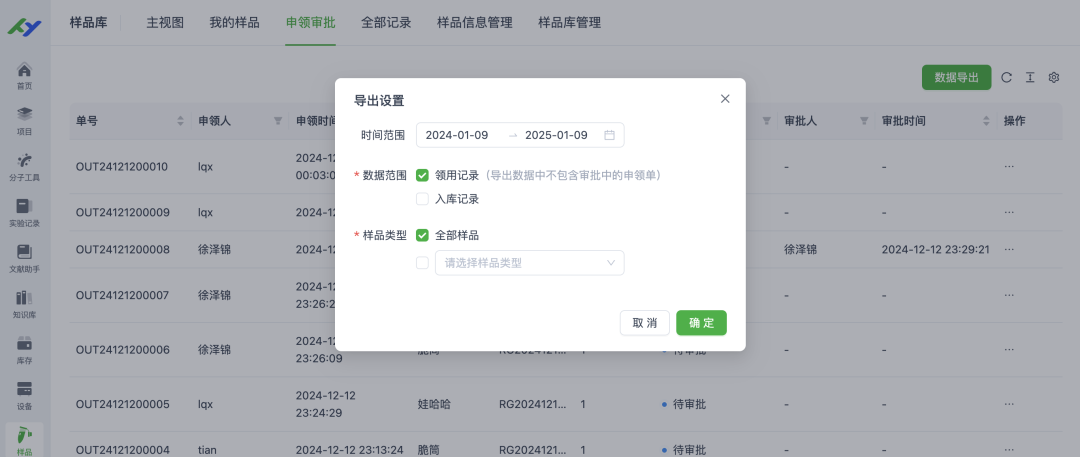Open actions menu for OUT24121200009
The width and height of the screenshot is (1080, 457).
point(1009,212)
